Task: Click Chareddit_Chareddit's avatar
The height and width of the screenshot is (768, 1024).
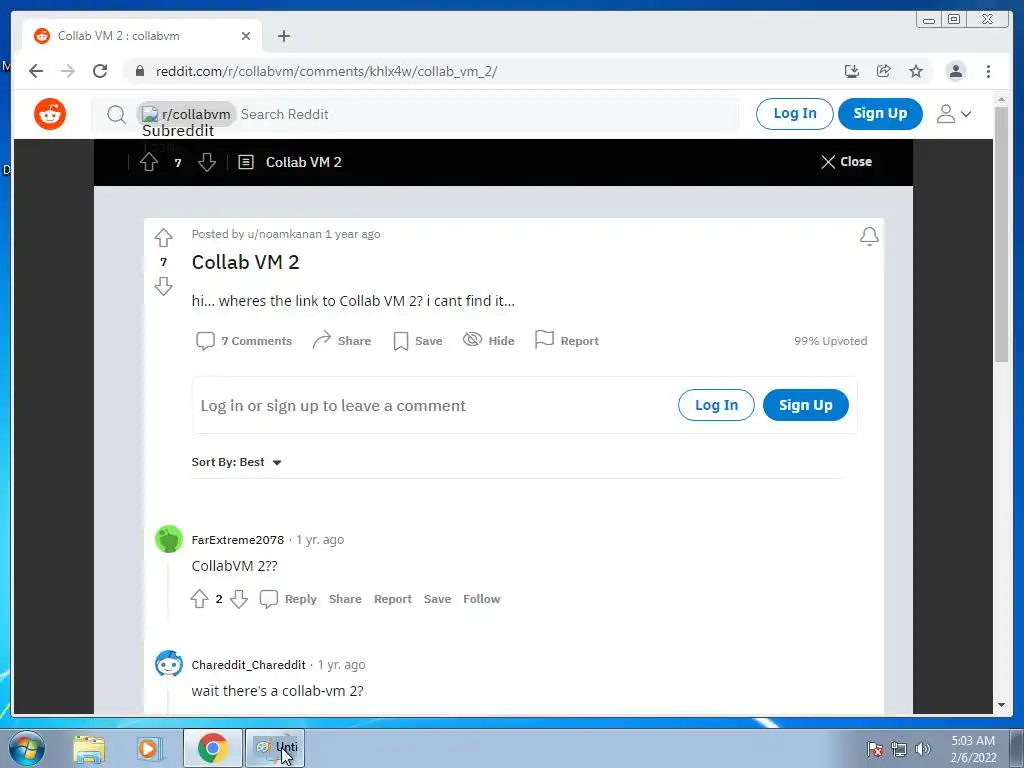Action: tap(168, 664)
